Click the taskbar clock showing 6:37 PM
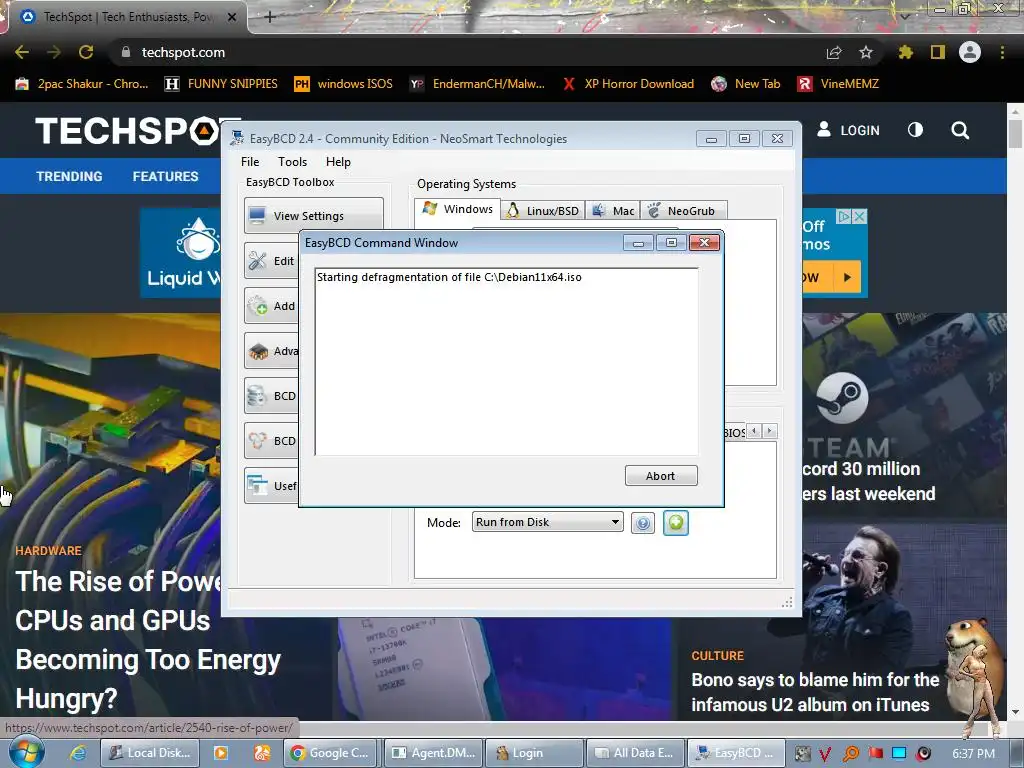This screenshot has width=1024, height=768. pyautogui.click(x=973, y=754)
